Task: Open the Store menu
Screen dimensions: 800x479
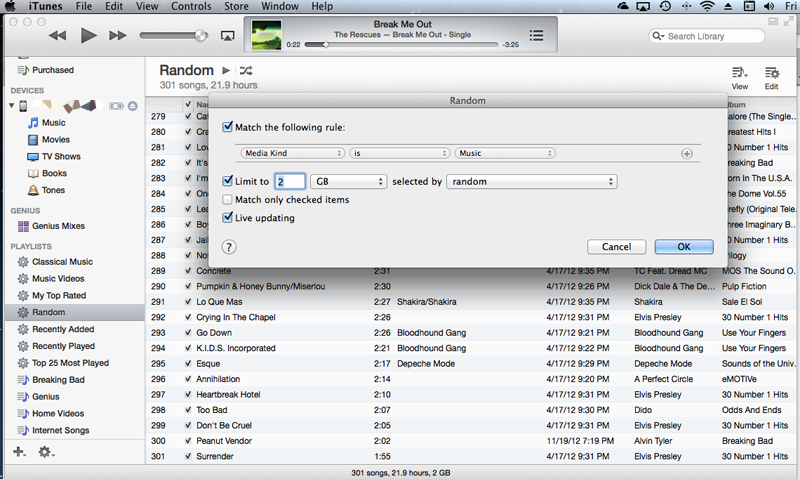Action: point(236,6)
